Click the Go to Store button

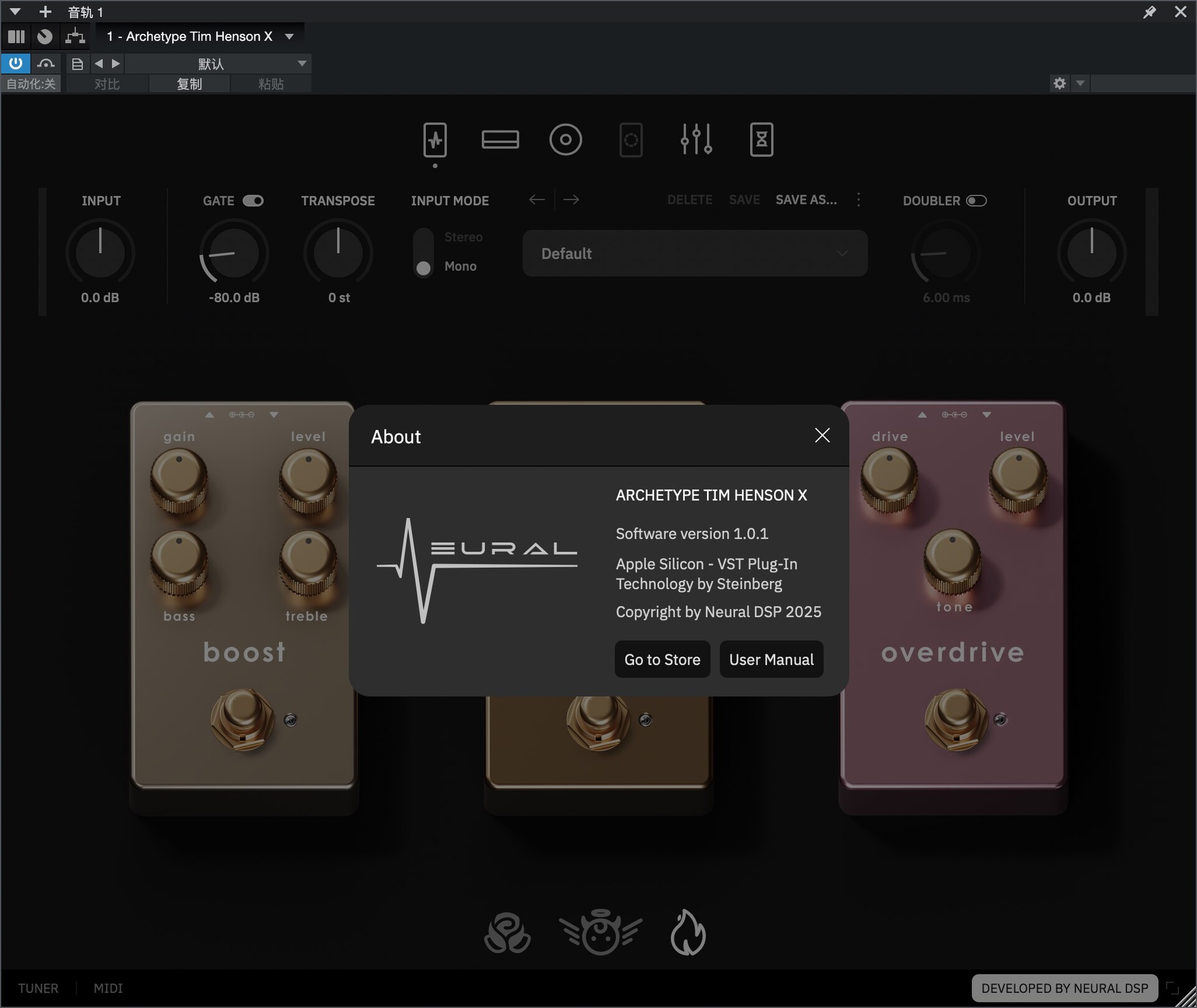pos(662,660)
